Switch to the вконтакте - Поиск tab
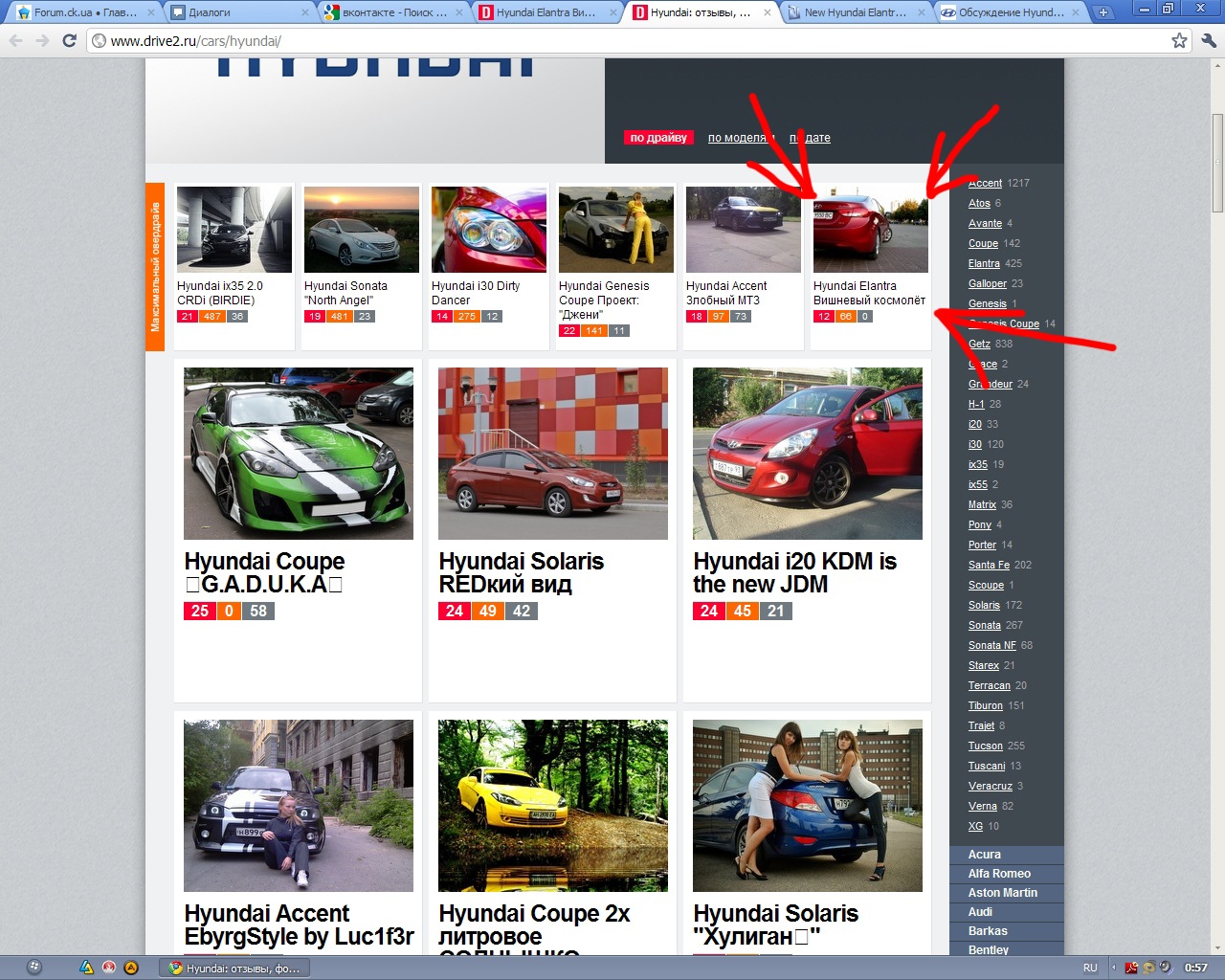Image resolution: width=1225 pixels, height=980 pixels. click(392, 12)
